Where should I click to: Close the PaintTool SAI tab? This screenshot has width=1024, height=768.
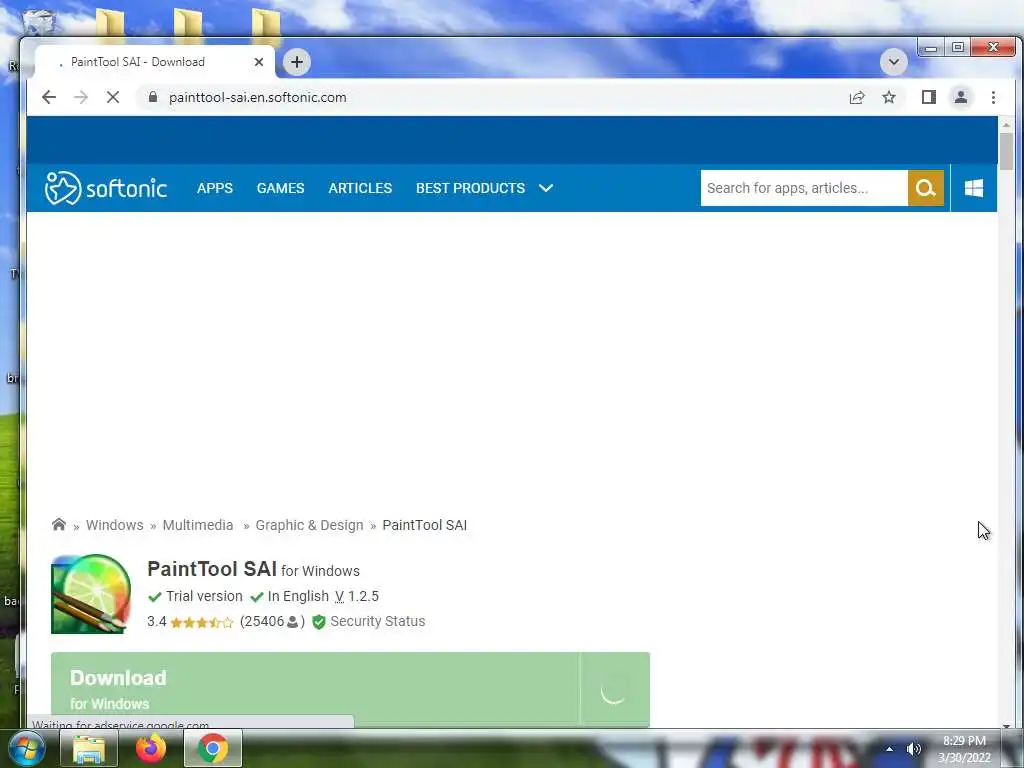point(259,62)
